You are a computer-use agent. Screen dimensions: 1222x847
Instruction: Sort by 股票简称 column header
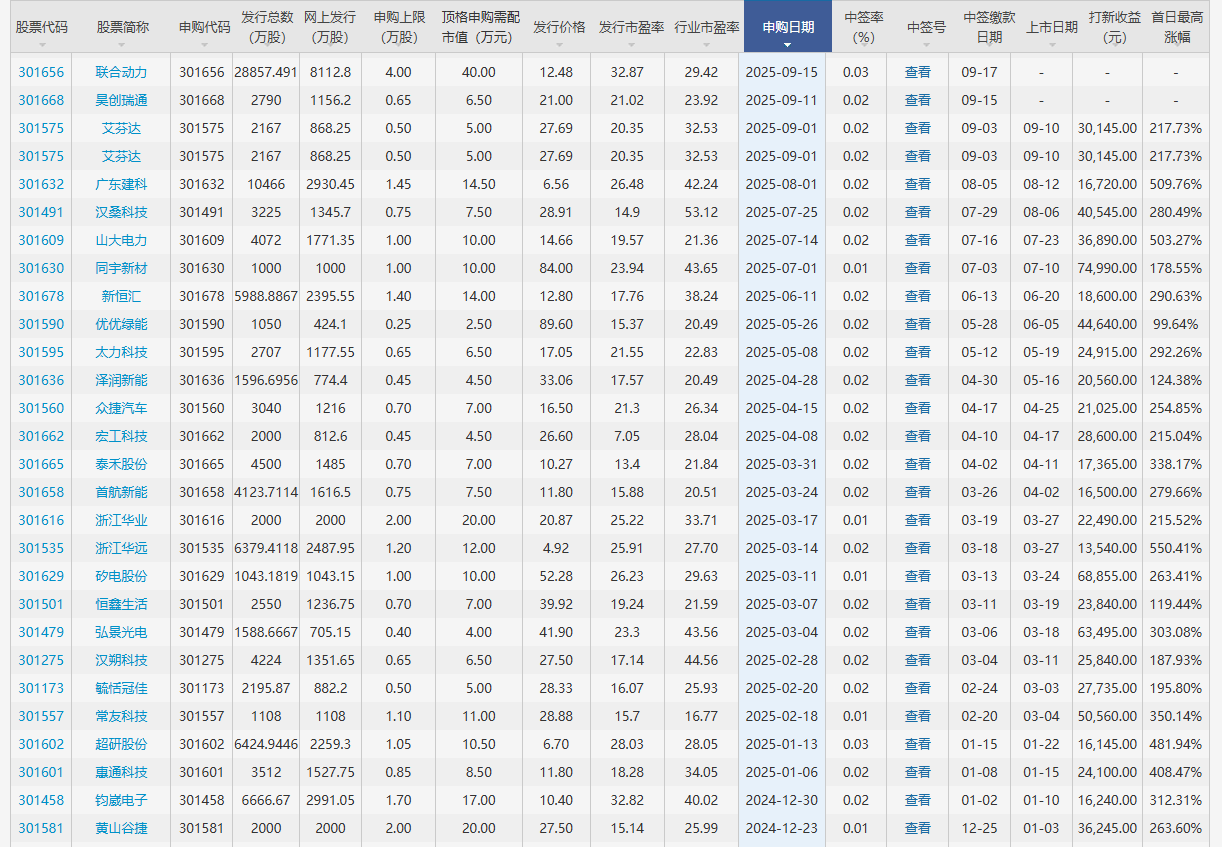(x=123, y=27)
